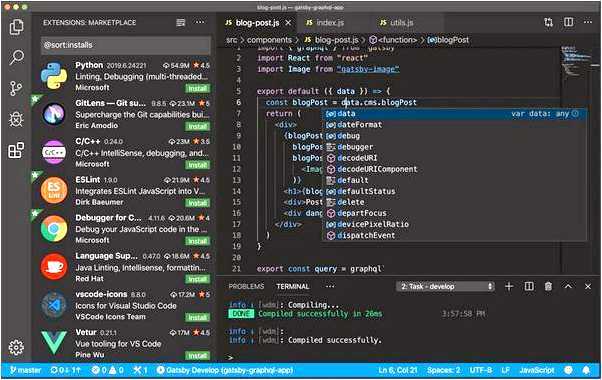
Task: Open the Manage gear icon
Action: click(16, 347)
